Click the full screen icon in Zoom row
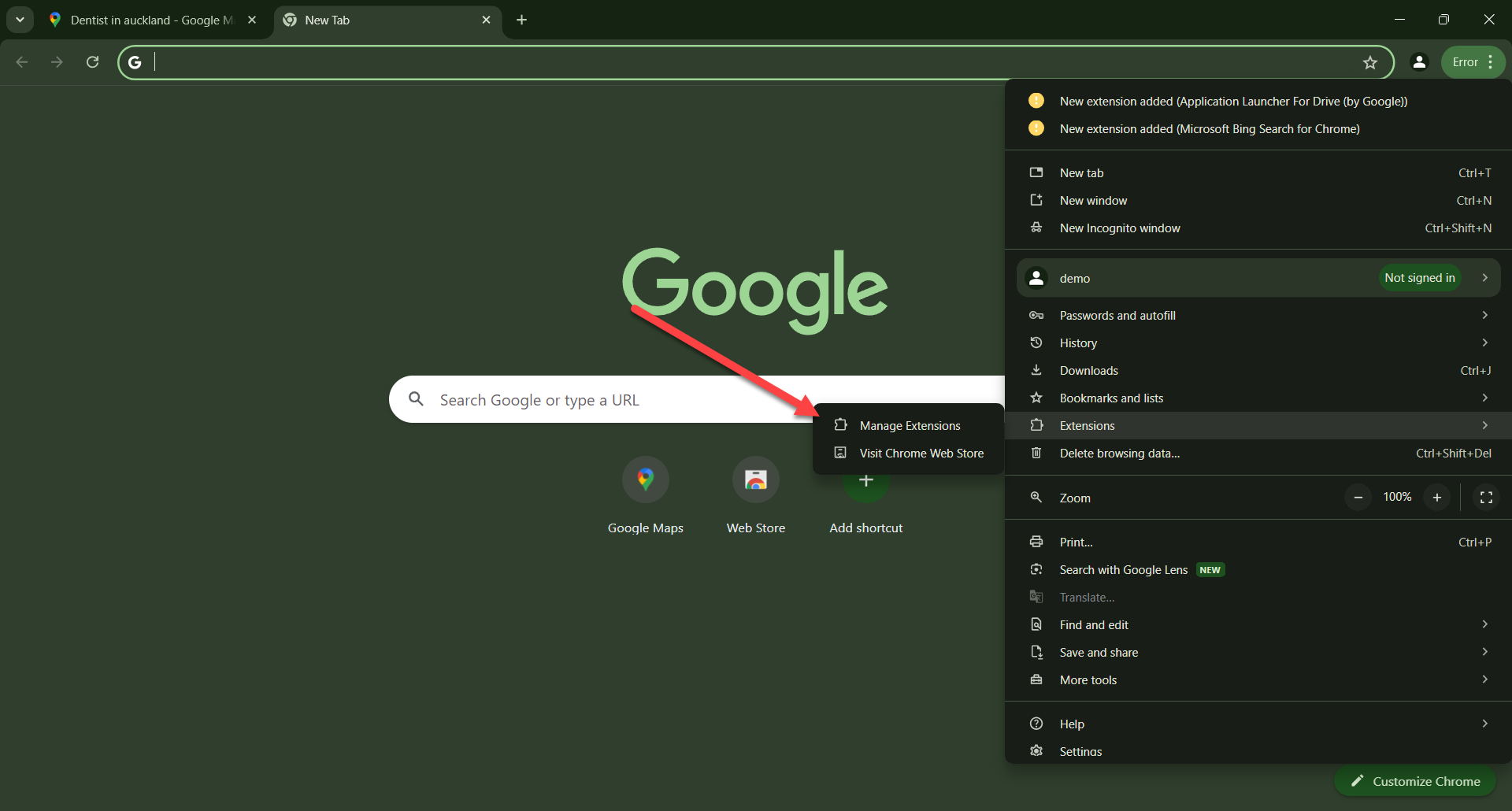The width and height of the screenshot is (1512, 811). tap(1487, 497)
